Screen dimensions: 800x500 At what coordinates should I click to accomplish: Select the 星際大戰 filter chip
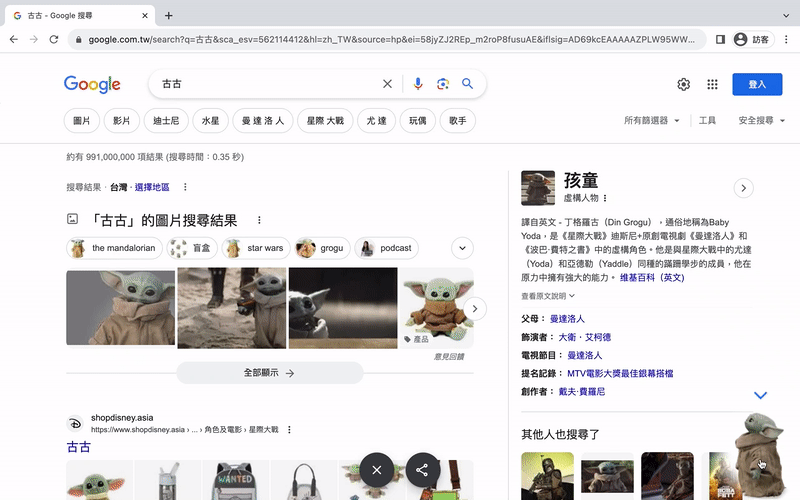tap(325, 121)
